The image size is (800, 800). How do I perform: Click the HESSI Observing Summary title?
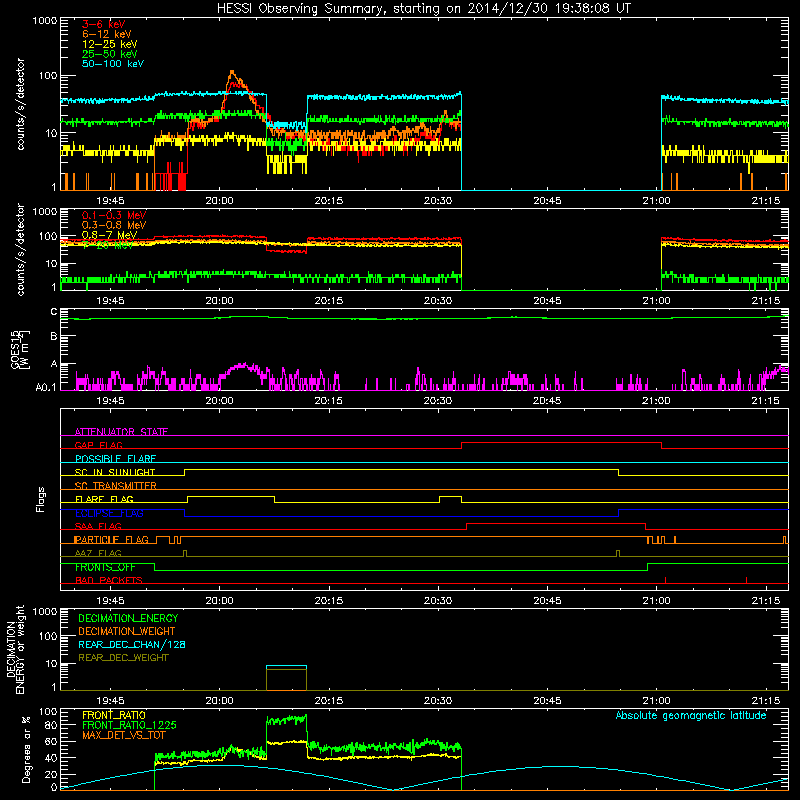click(423, 8)
